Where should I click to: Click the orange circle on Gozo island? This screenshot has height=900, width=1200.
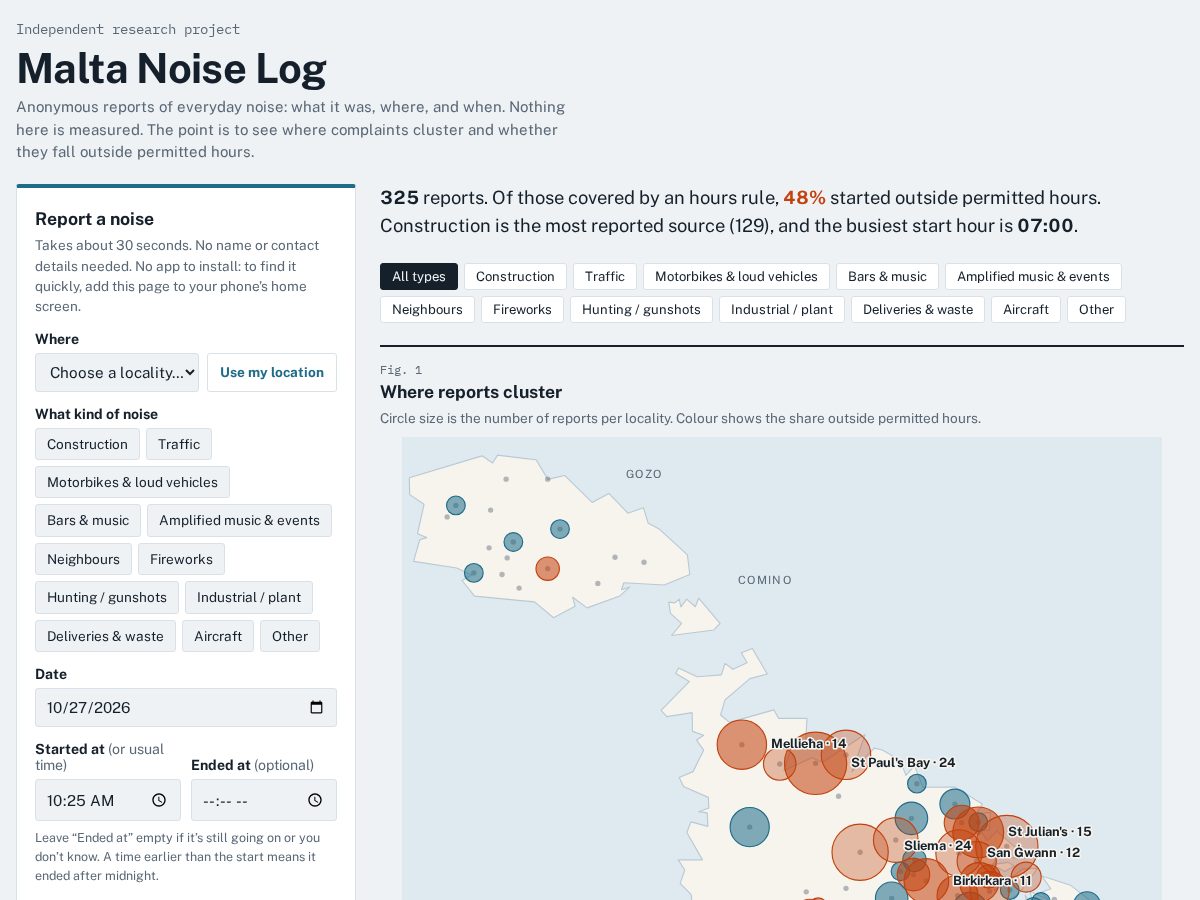[547, 569]
